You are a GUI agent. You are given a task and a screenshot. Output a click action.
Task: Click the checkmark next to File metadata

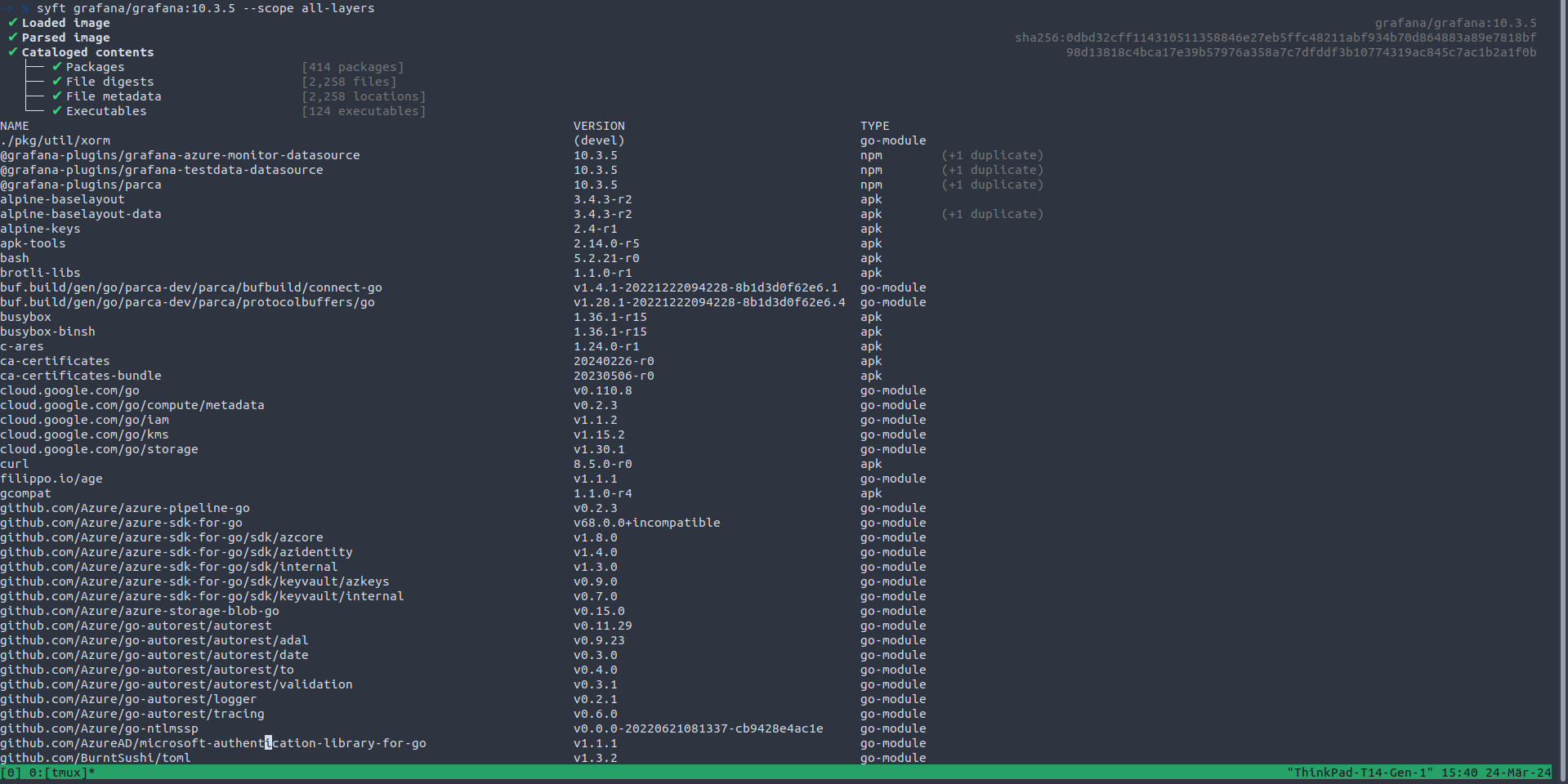pos(57,96)
